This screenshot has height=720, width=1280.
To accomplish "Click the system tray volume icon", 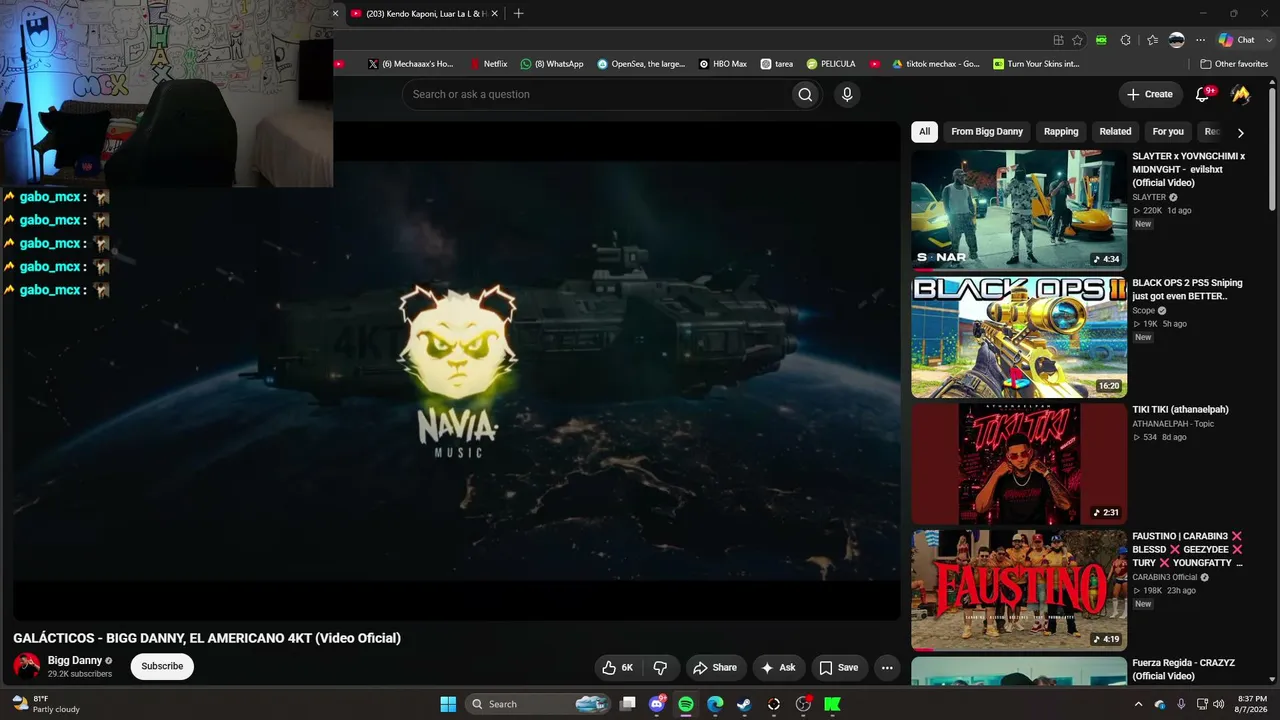I will (1218, 704).
